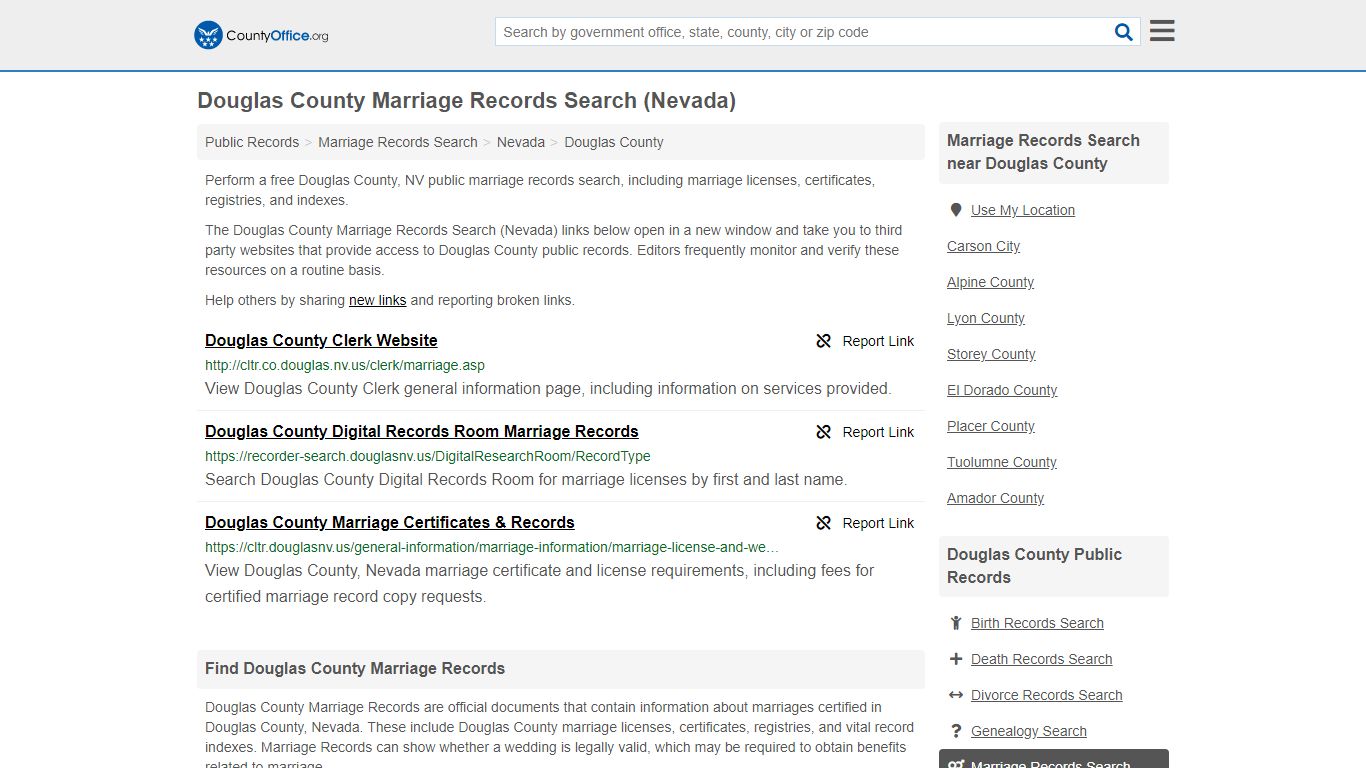Open Amador County link

point(996,498)
